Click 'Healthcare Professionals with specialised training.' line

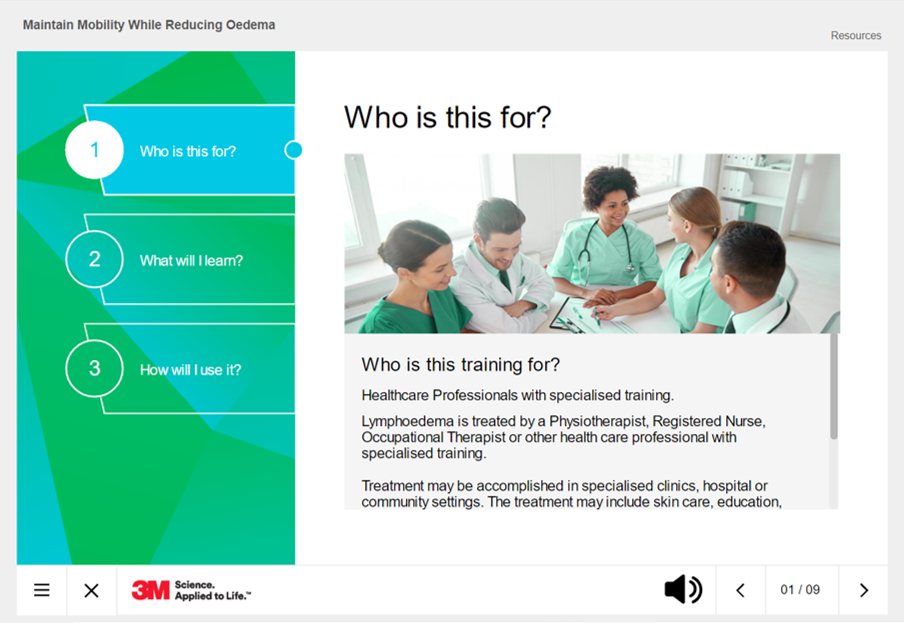[x=518, y=395]
